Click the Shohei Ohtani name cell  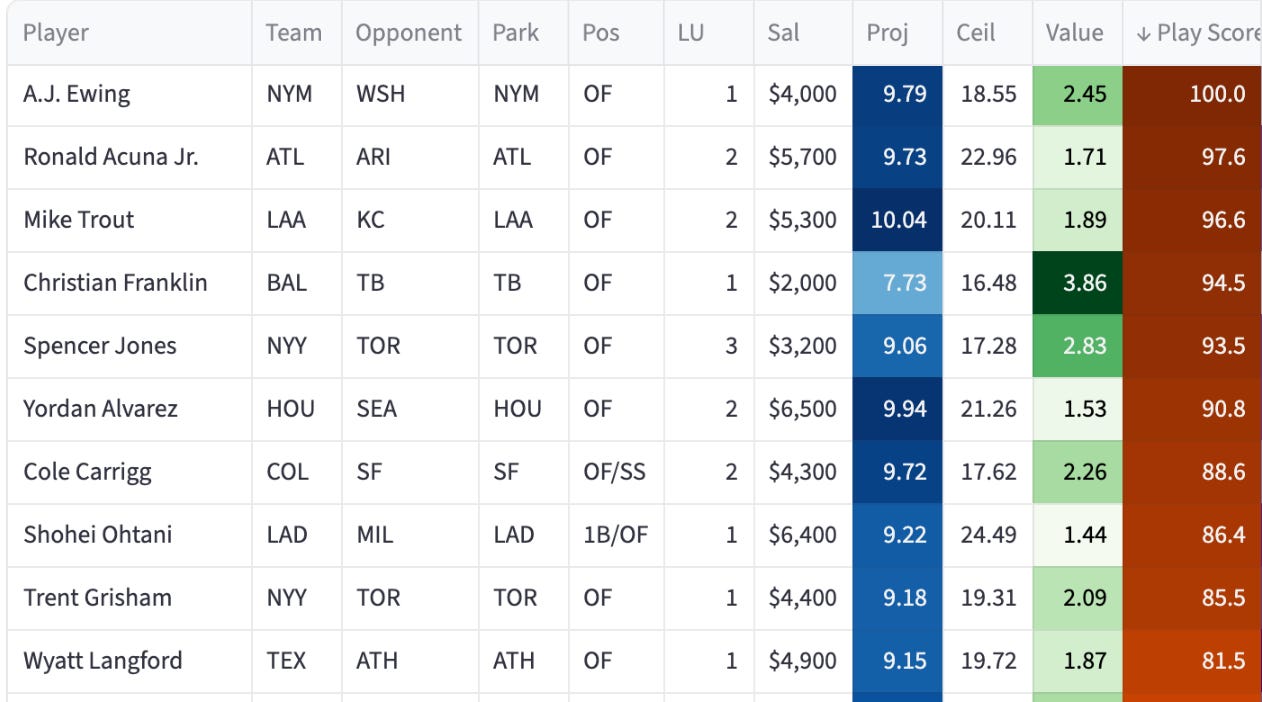pos(129,535)
